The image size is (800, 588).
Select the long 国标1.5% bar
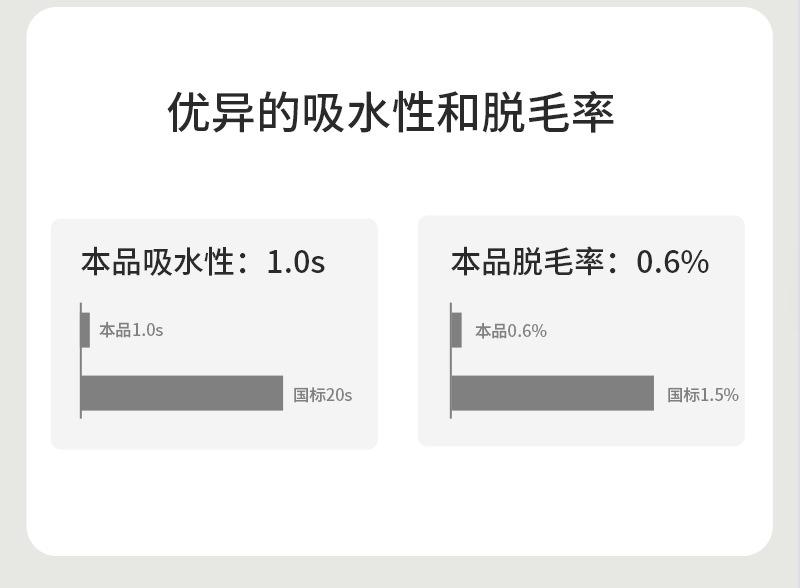coord(552,393)
